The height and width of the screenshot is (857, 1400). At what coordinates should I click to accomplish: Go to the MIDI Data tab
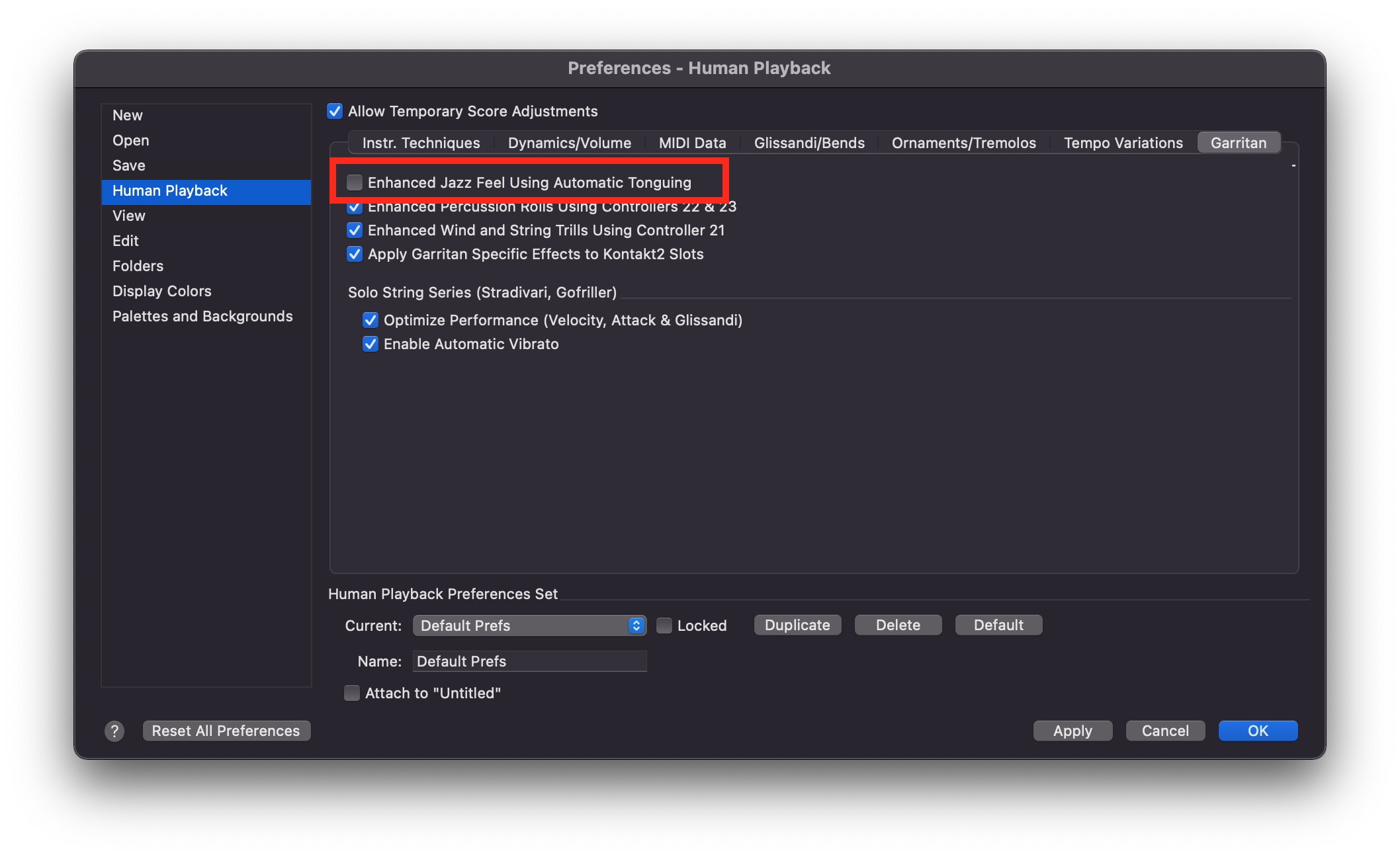(x=692, y=143)
